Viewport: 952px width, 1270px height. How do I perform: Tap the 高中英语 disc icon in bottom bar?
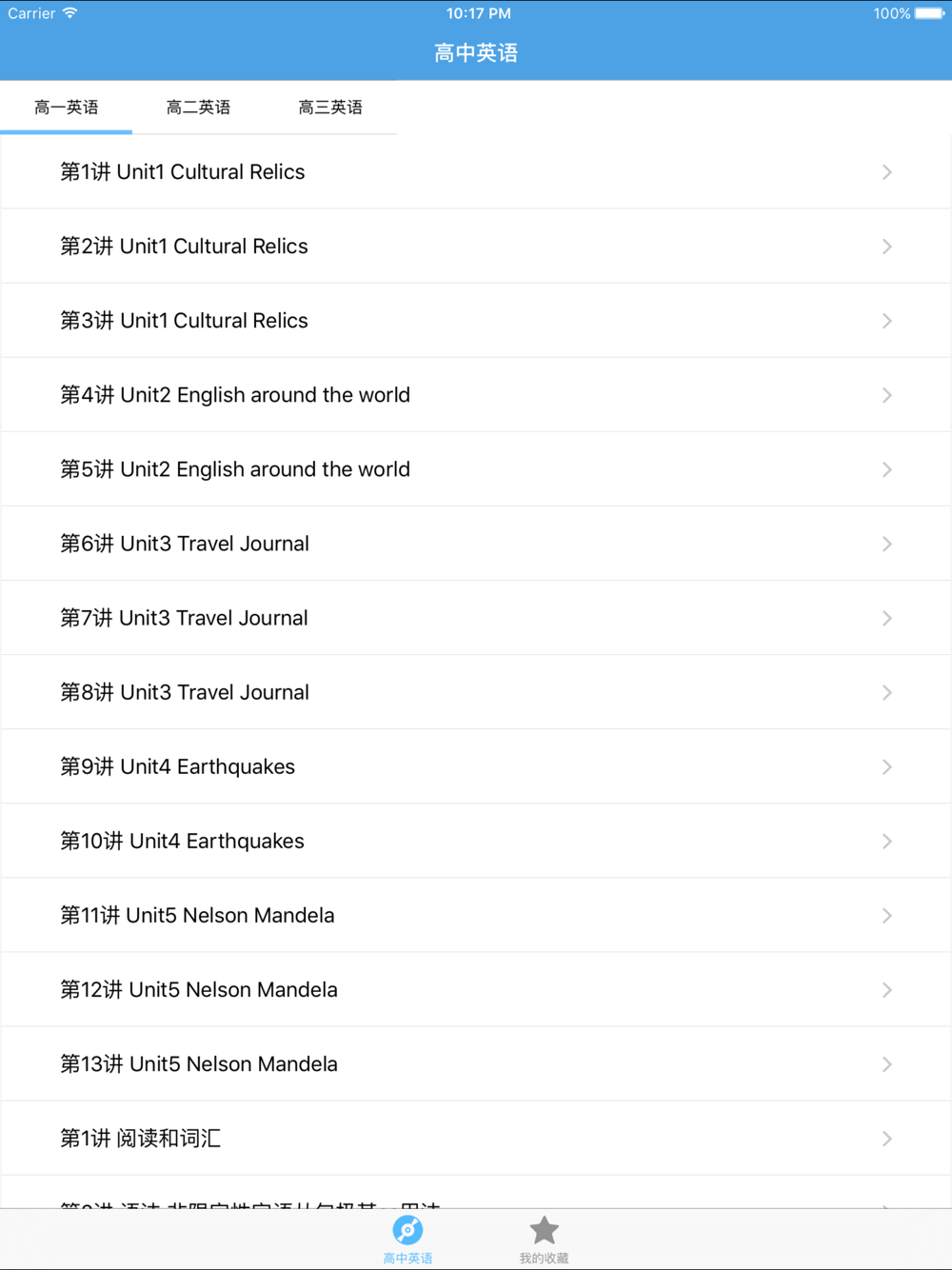(x=407, y=1230)
